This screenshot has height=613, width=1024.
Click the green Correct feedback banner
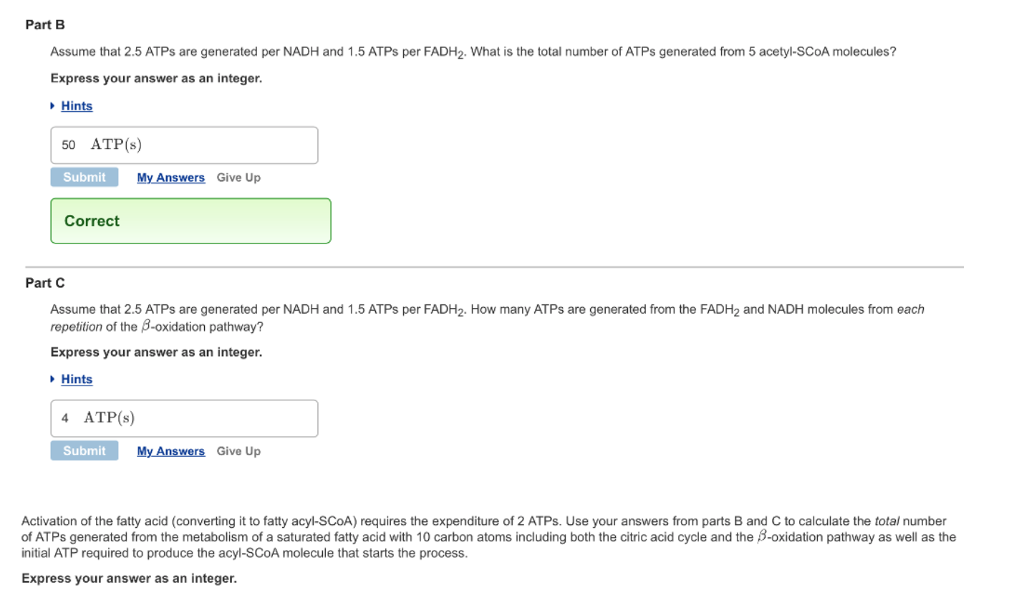click(190, 220)
